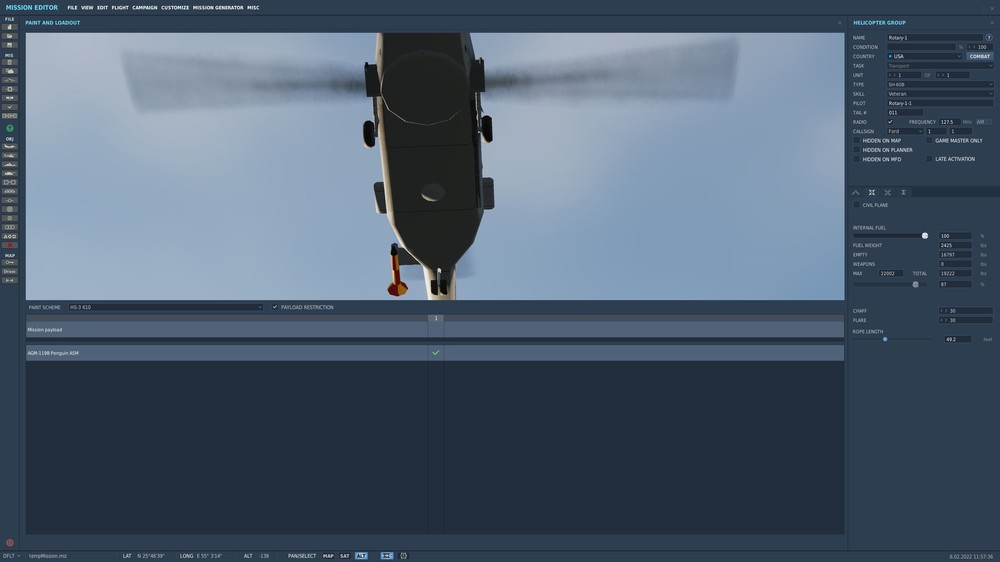
Task: Click the green checkmark for AGM-119B Penguin
Action: [436, 353]
